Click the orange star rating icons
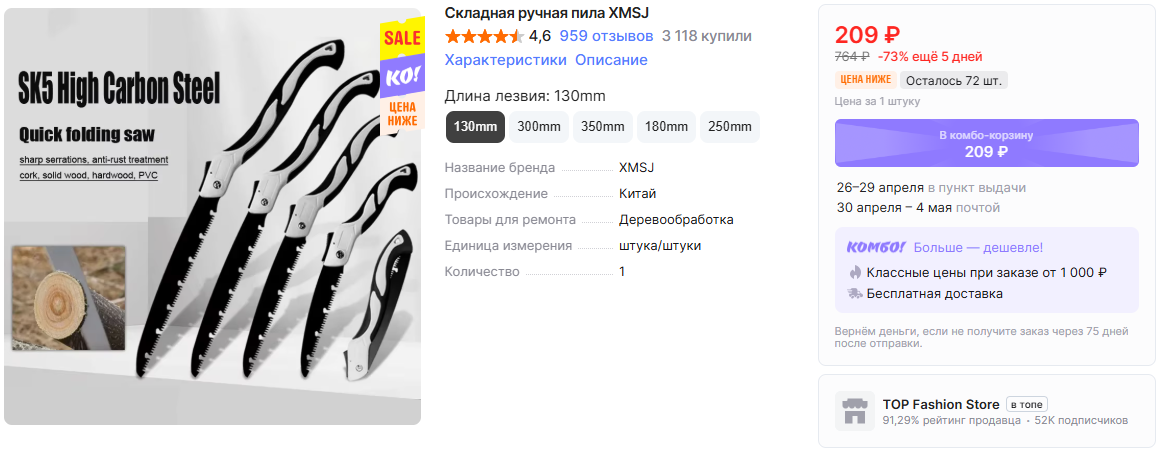 485,36
